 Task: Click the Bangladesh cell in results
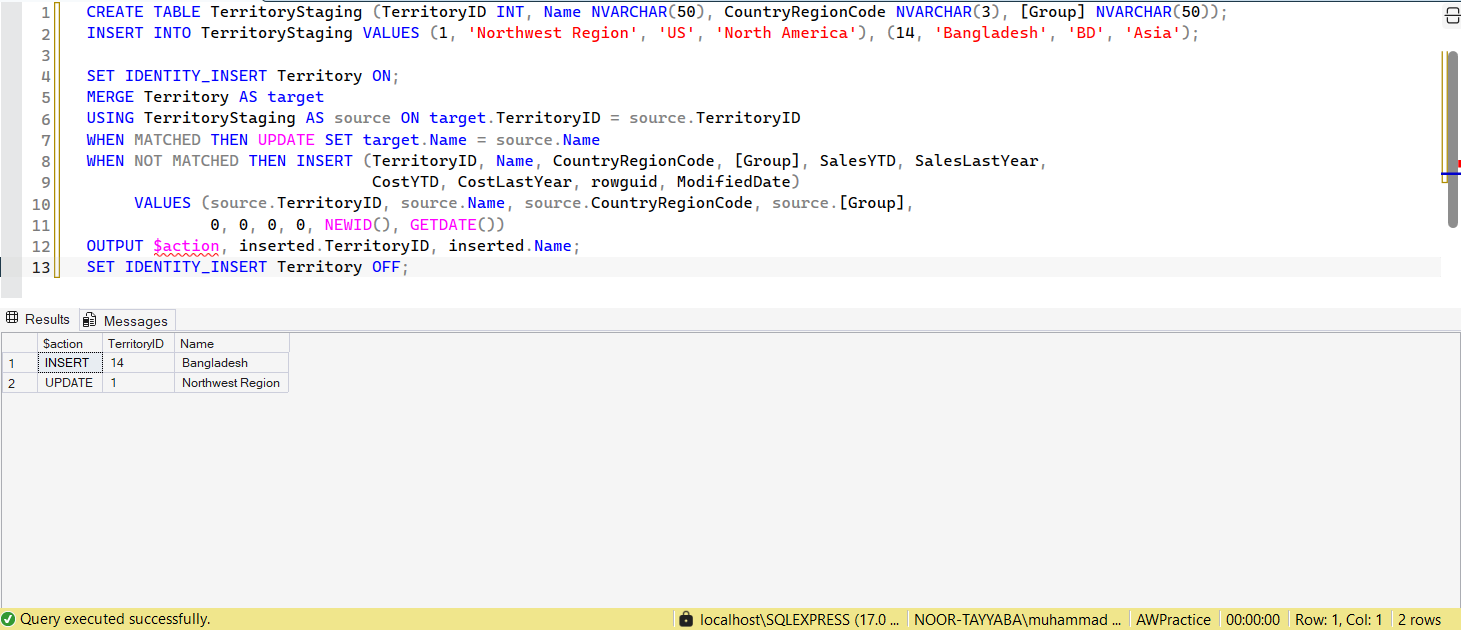coord(232,363)
